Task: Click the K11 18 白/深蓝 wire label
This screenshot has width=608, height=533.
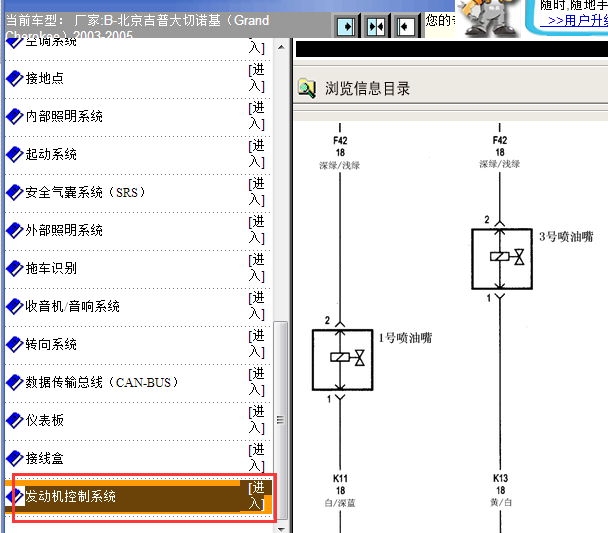Action: click(x=340, y=490)
